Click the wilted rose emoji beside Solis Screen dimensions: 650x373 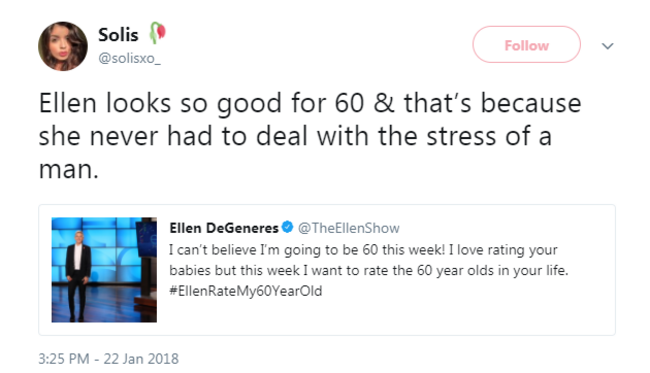click(x=158, y=33)
